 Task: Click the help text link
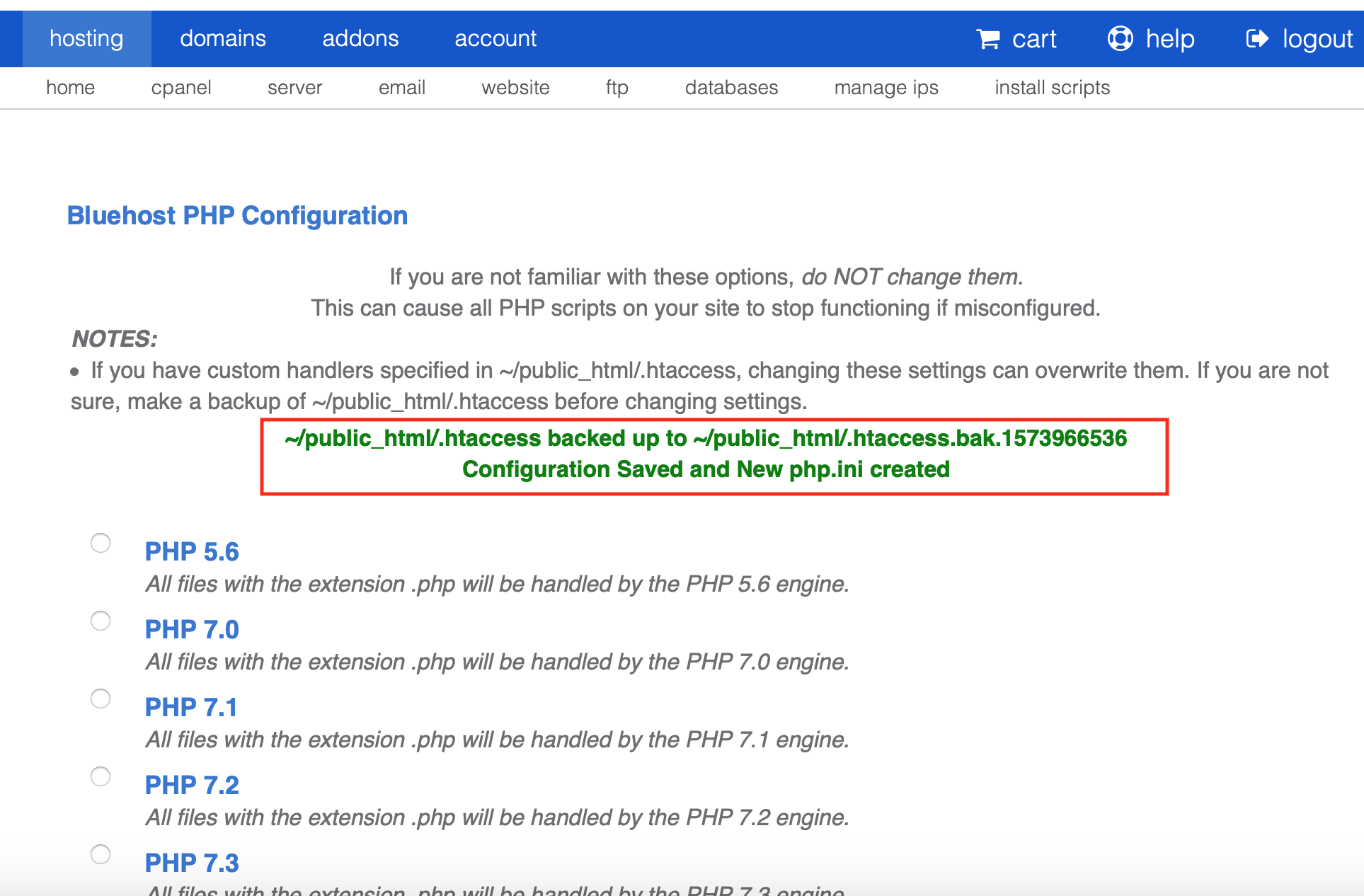pyautogui.click(x=1170, y=39)
